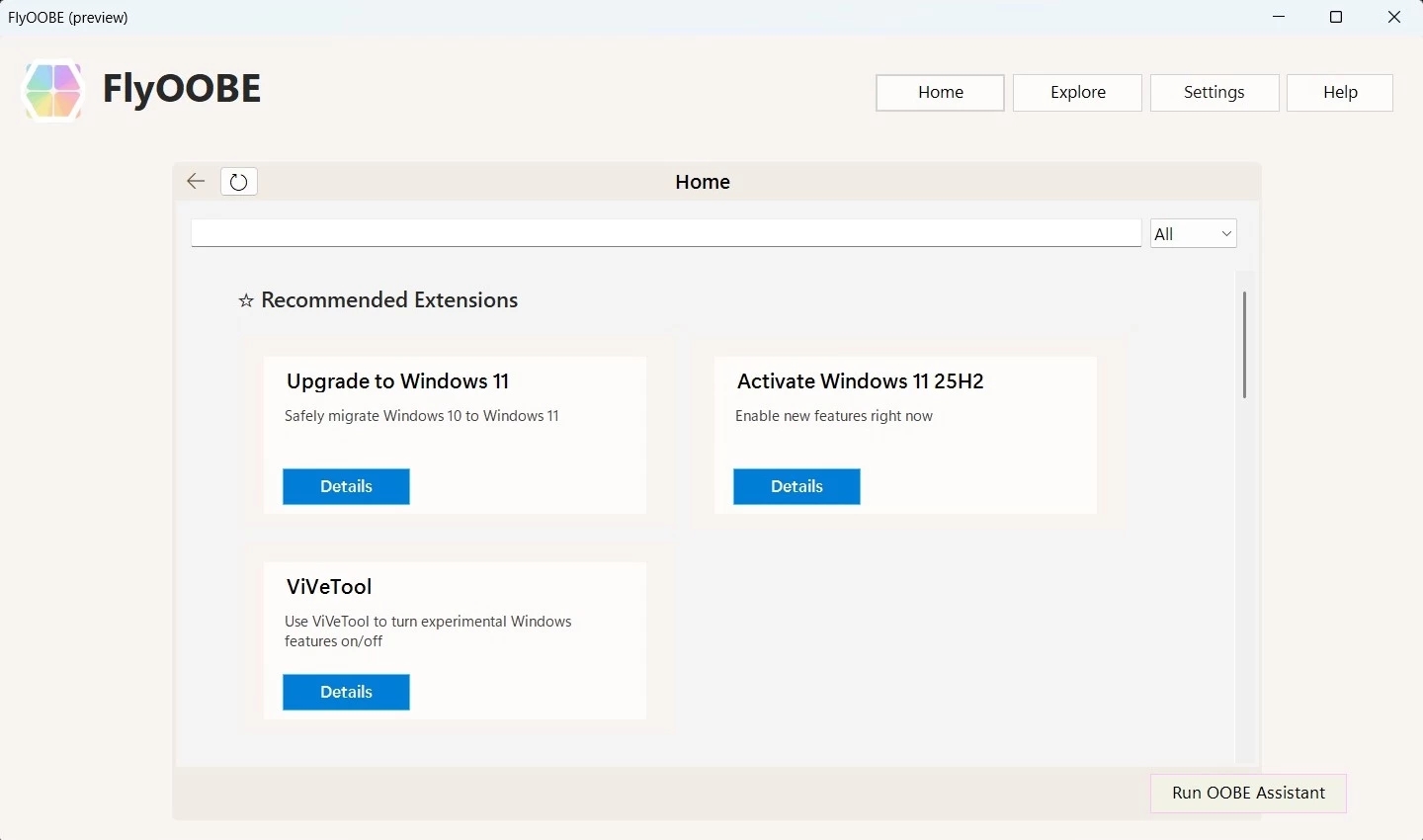Show Details for the ViVeTool extension
Viewport: 1423px width, 840px height.
(345, 692)
